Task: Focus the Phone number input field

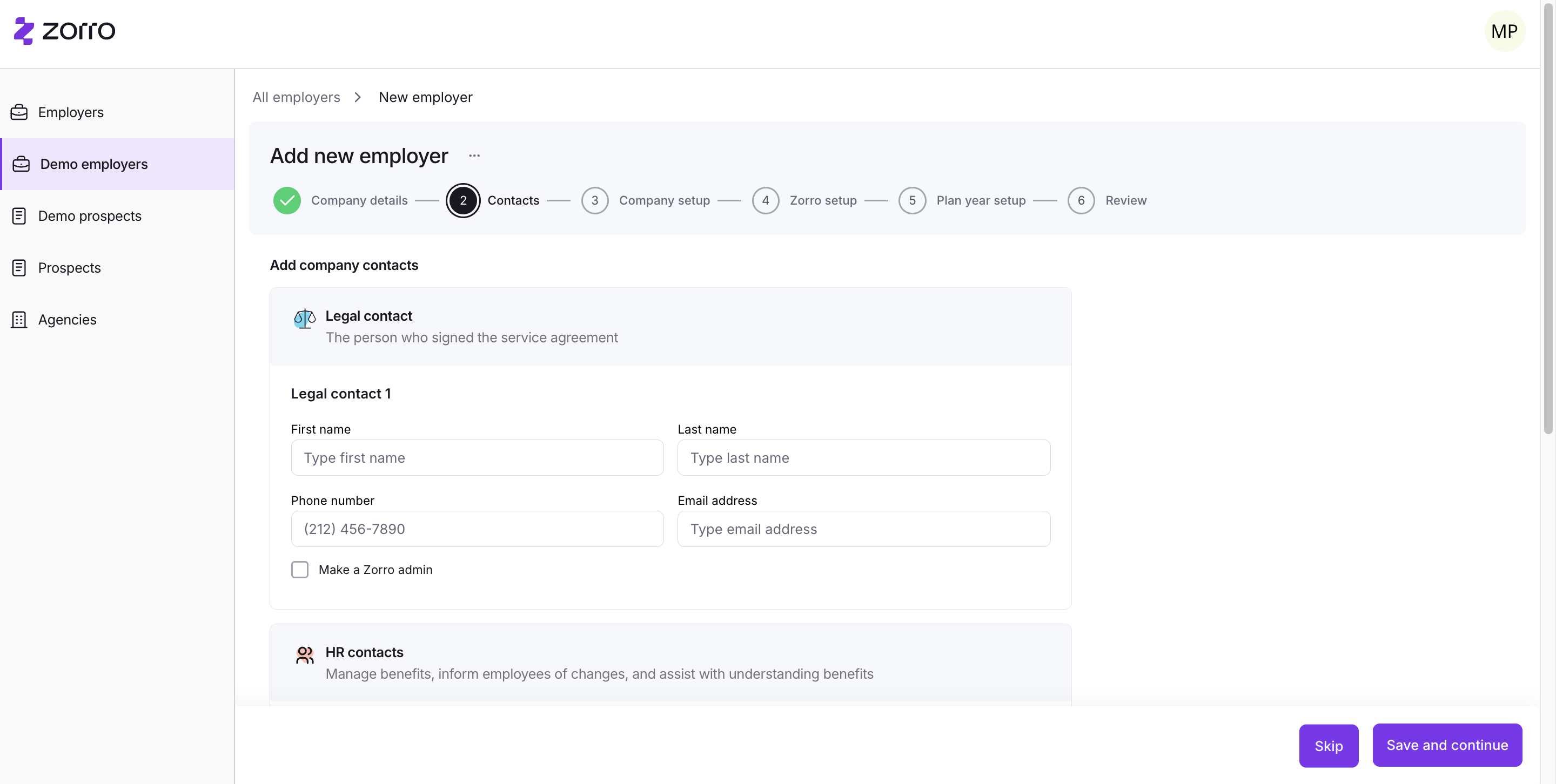Action: 477,529
